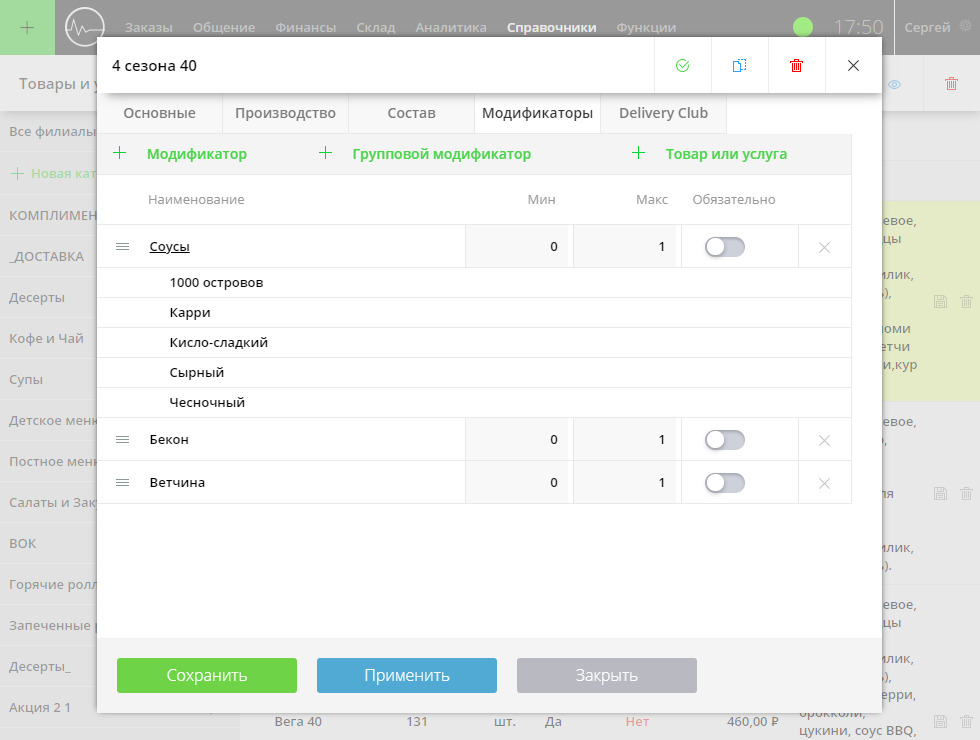The image size is (980, 740).
Task: Open user menu Сергей
Action: 927,28
